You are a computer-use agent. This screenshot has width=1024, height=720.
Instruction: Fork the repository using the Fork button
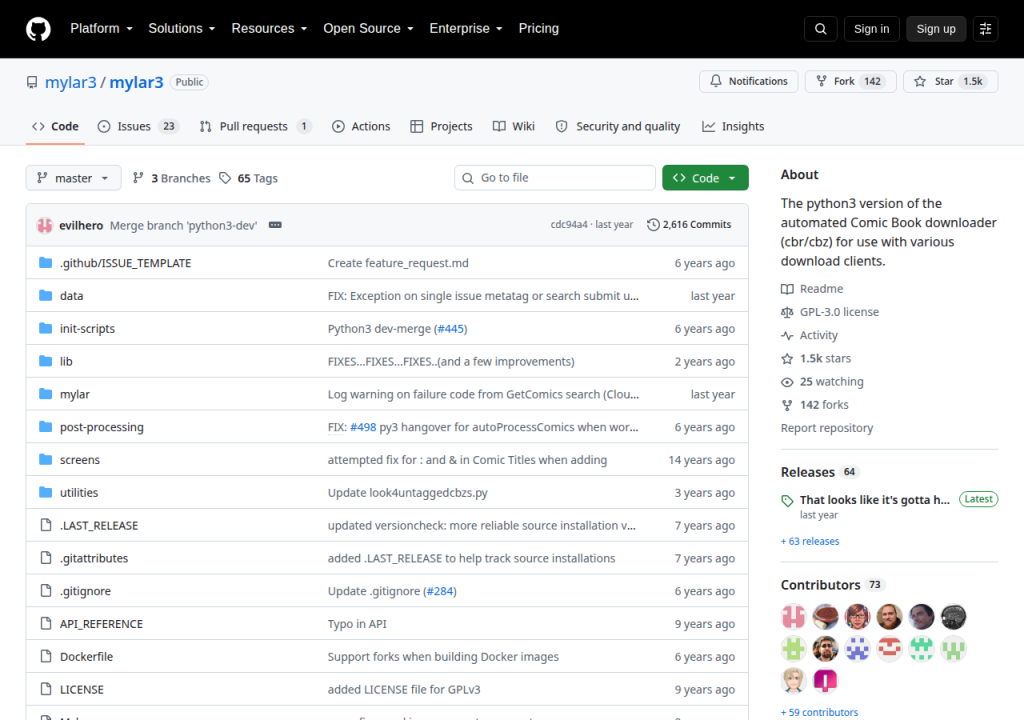850,81
